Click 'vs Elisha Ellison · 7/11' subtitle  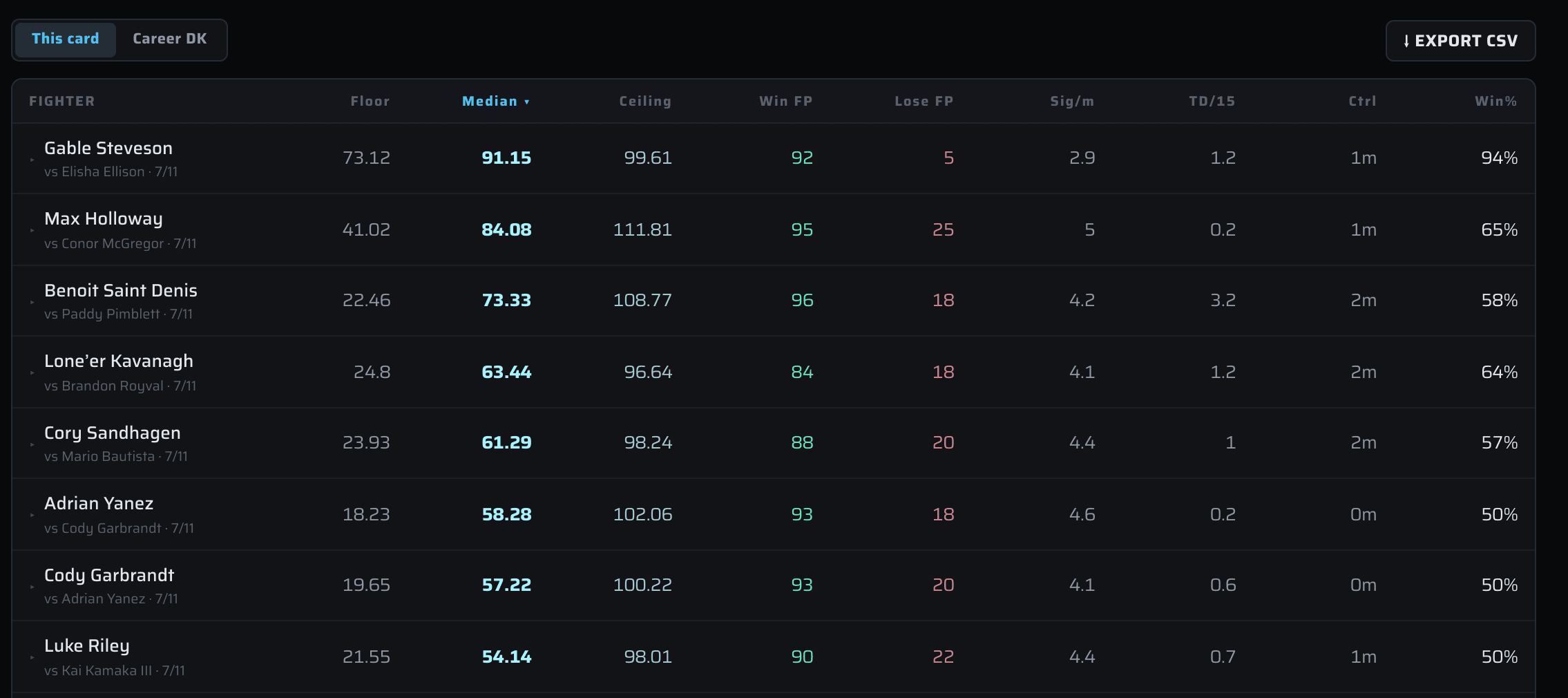pyautogui.click(x=111, y=171)
